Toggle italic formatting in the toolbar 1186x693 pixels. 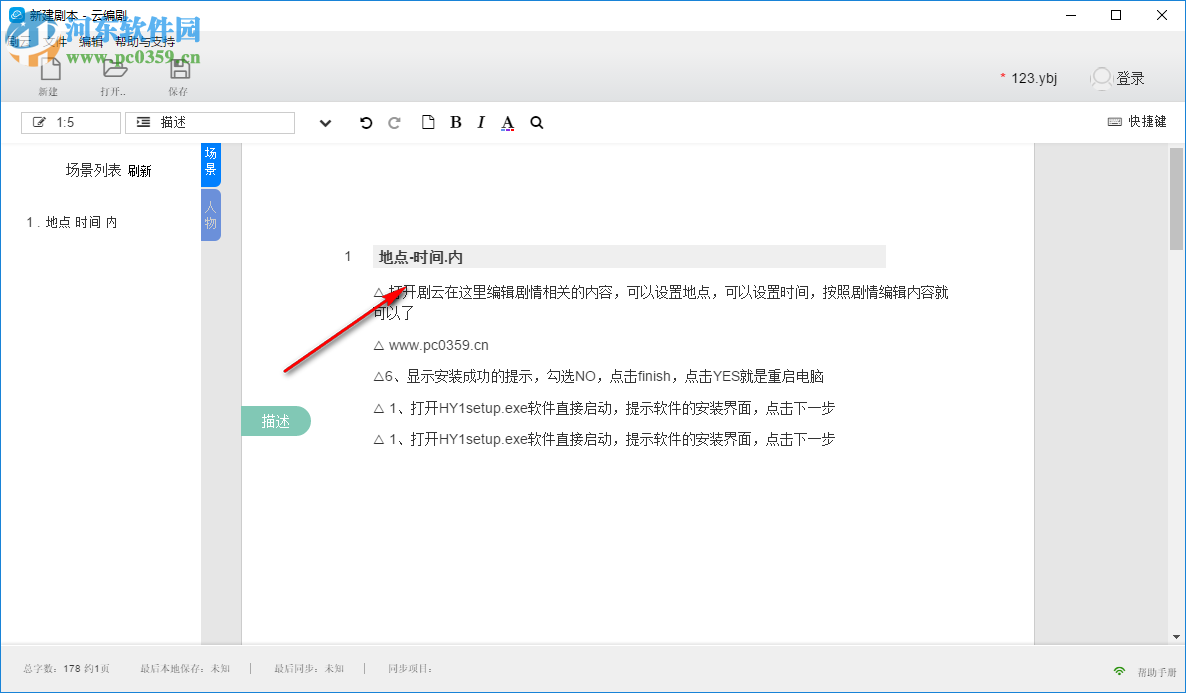click(x=481, y=122)
